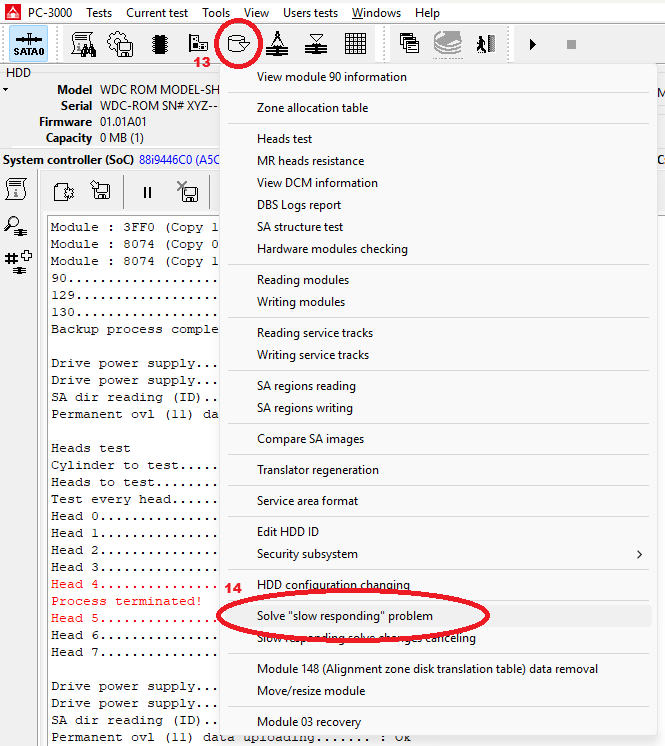
Task: Click the cascaded windows icon in toolbar
Action: (x=409, y=44)
